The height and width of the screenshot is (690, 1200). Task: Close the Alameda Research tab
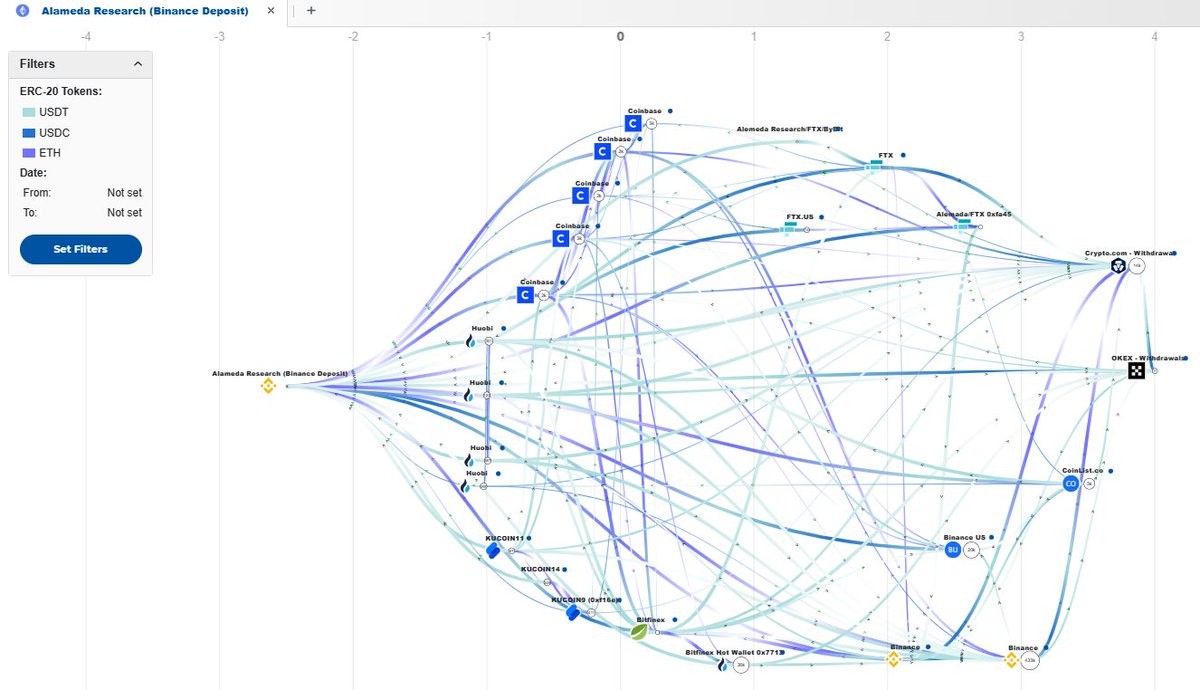tap(271, 11)
